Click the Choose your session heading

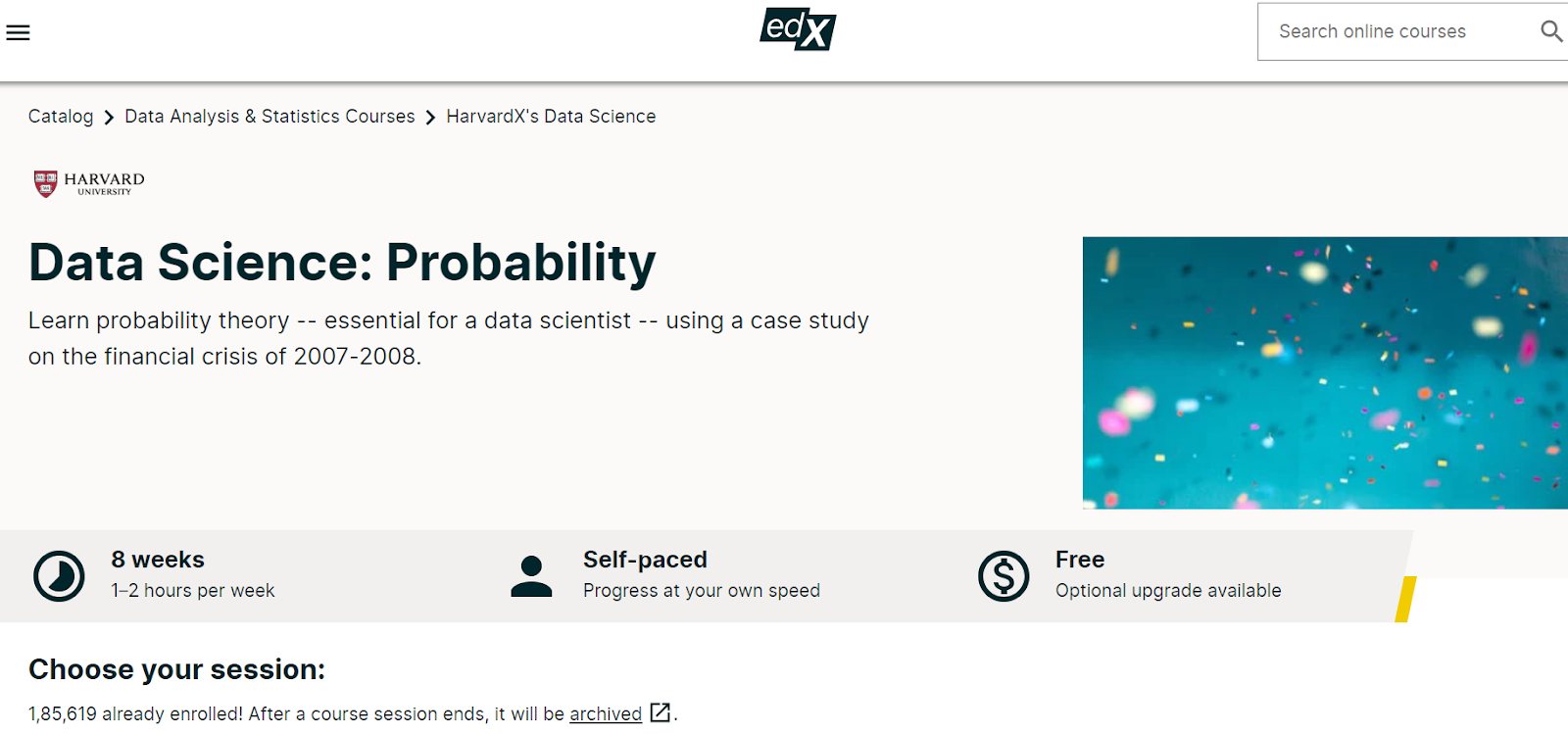[x=176, y=669]
